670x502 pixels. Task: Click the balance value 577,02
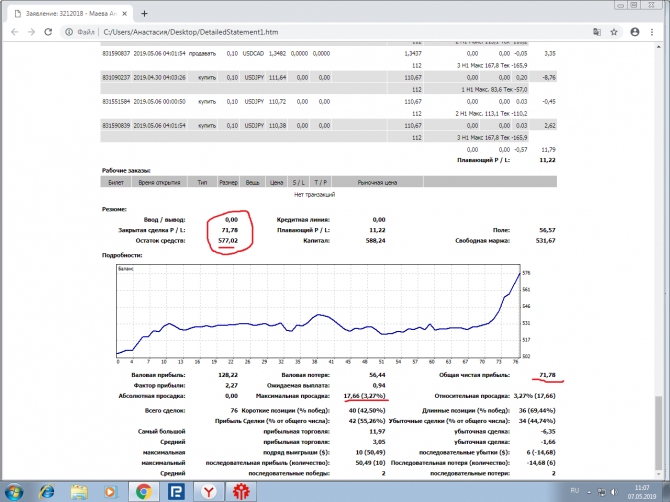pyautogui.click(x=228, y=241)
